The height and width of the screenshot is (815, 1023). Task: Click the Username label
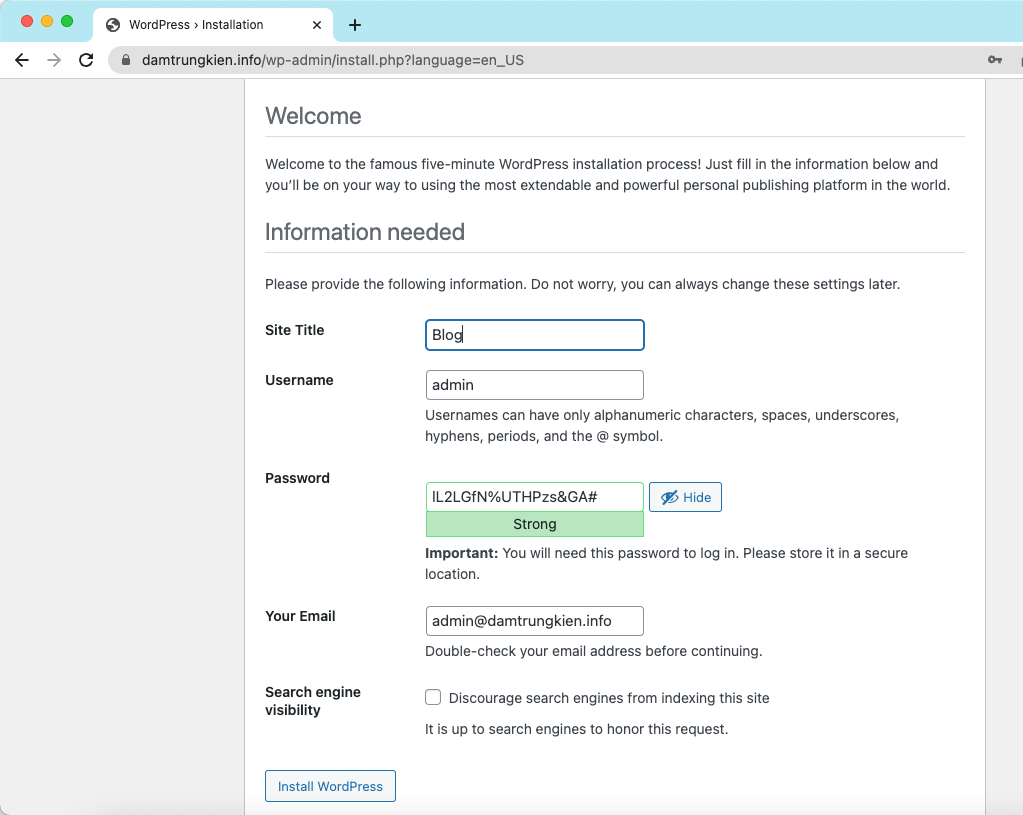click(299, 380)
